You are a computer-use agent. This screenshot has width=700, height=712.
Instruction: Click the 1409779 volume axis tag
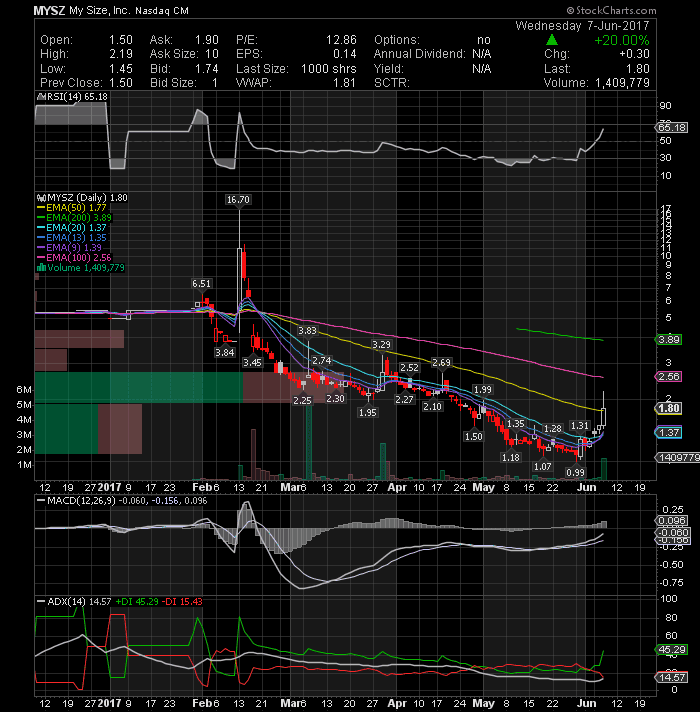[678, 458]
